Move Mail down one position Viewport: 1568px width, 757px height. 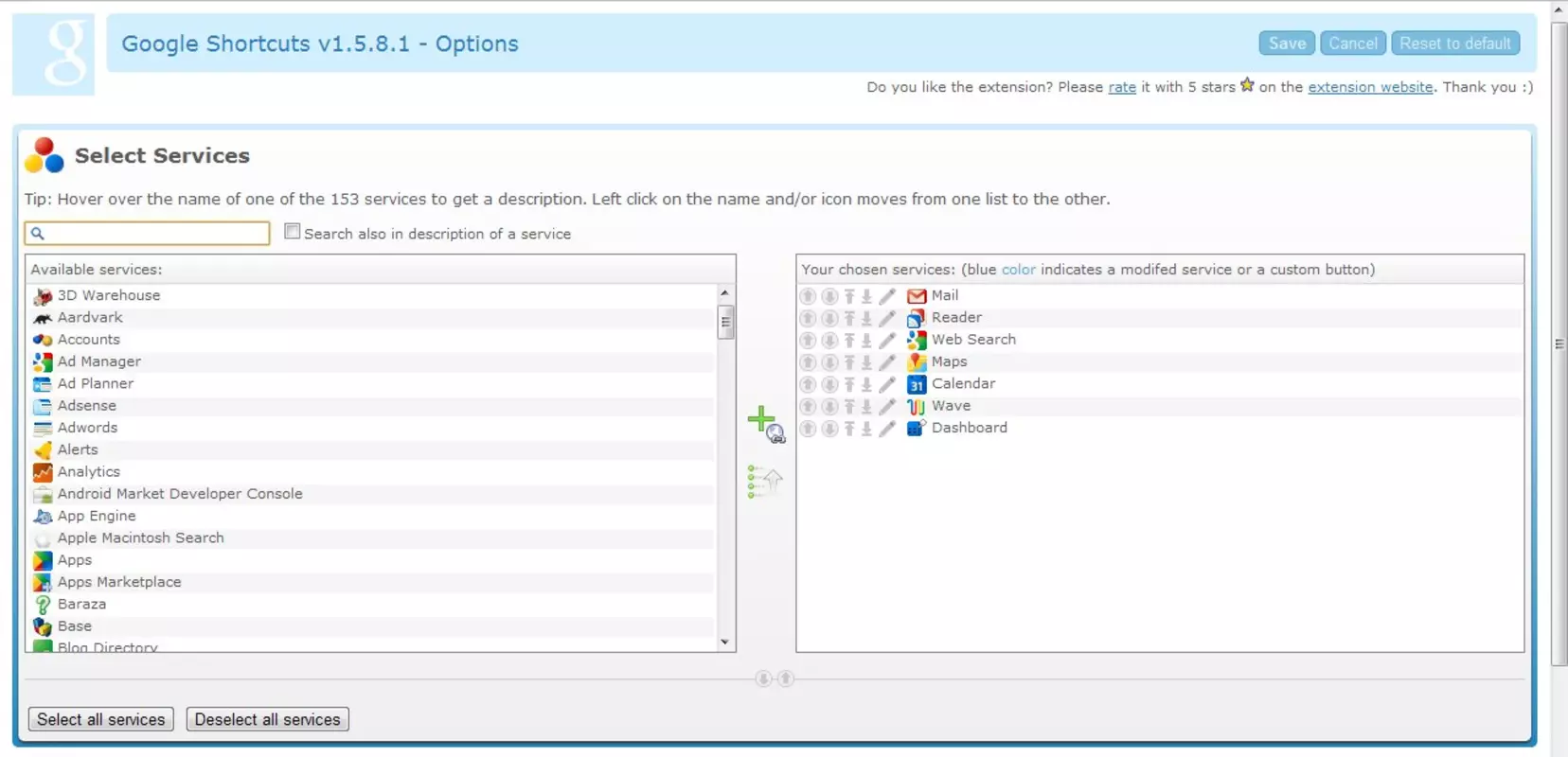coord(829,296)
